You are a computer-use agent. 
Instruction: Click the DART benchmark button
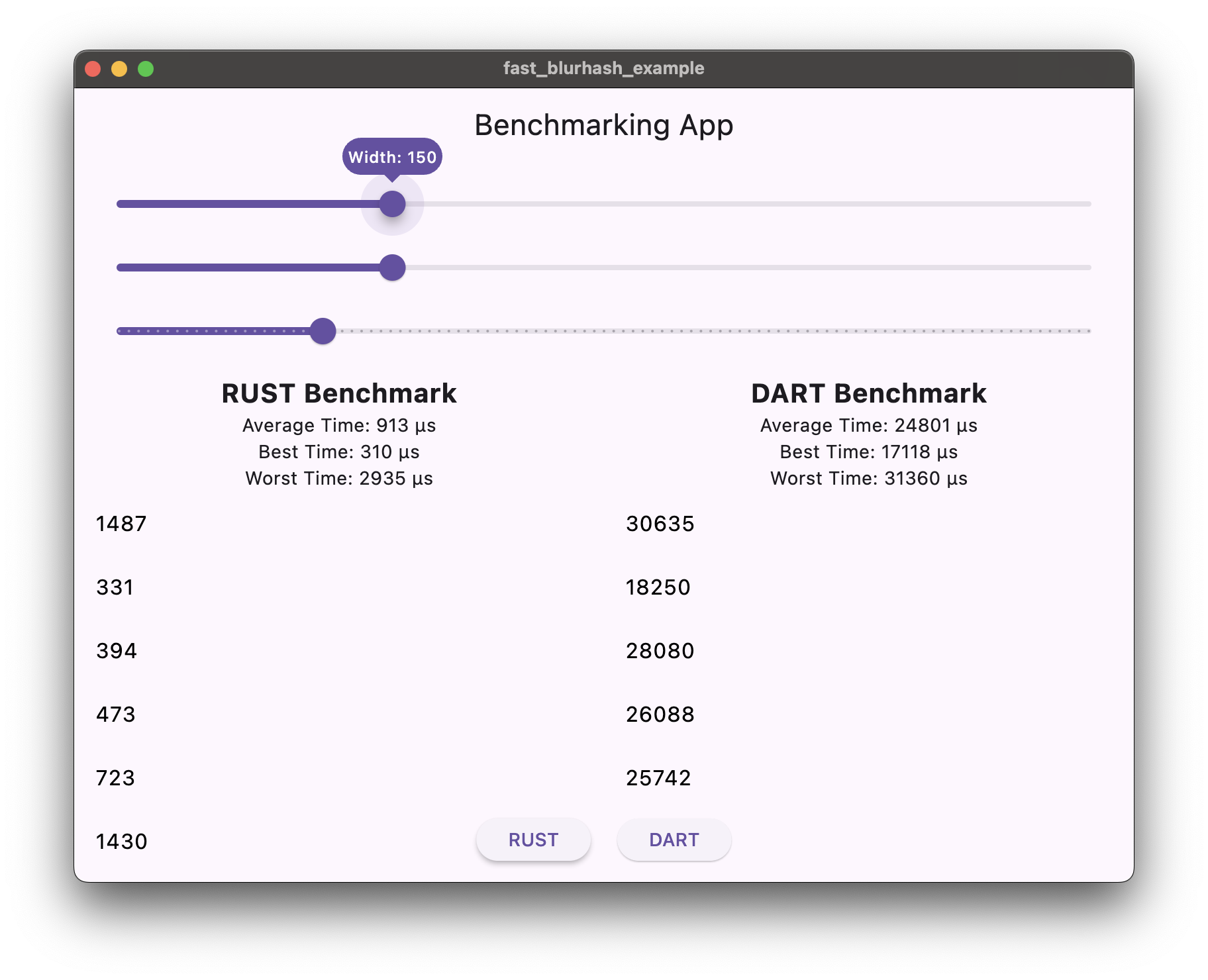tap(674, 840)
